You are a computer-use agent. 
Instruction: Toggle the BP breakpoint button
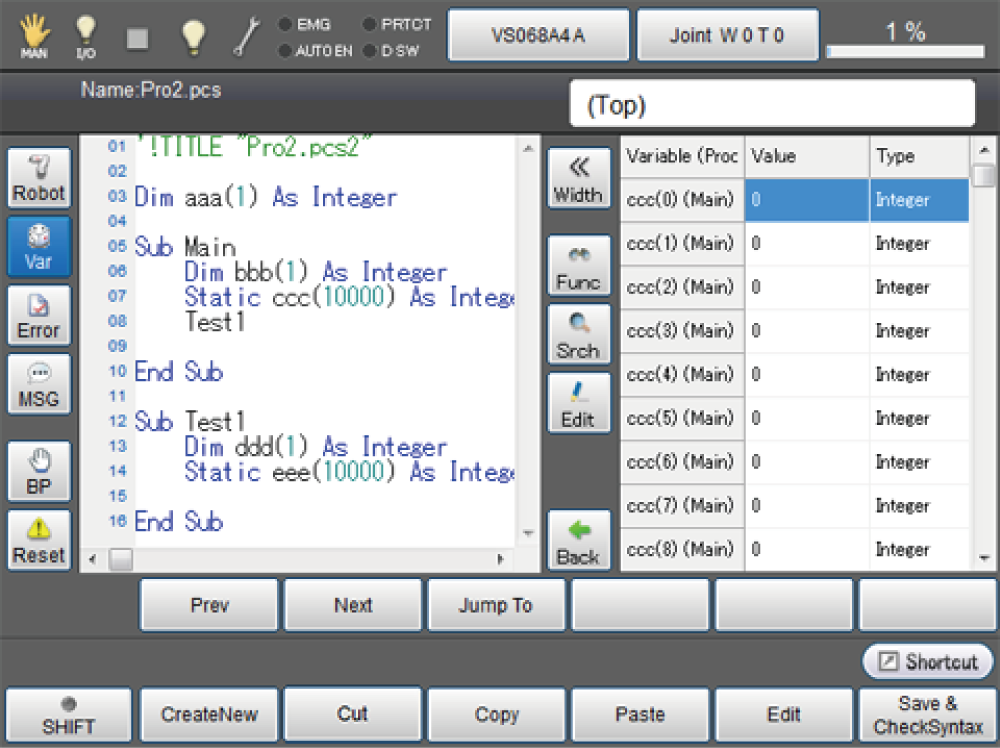39,470
